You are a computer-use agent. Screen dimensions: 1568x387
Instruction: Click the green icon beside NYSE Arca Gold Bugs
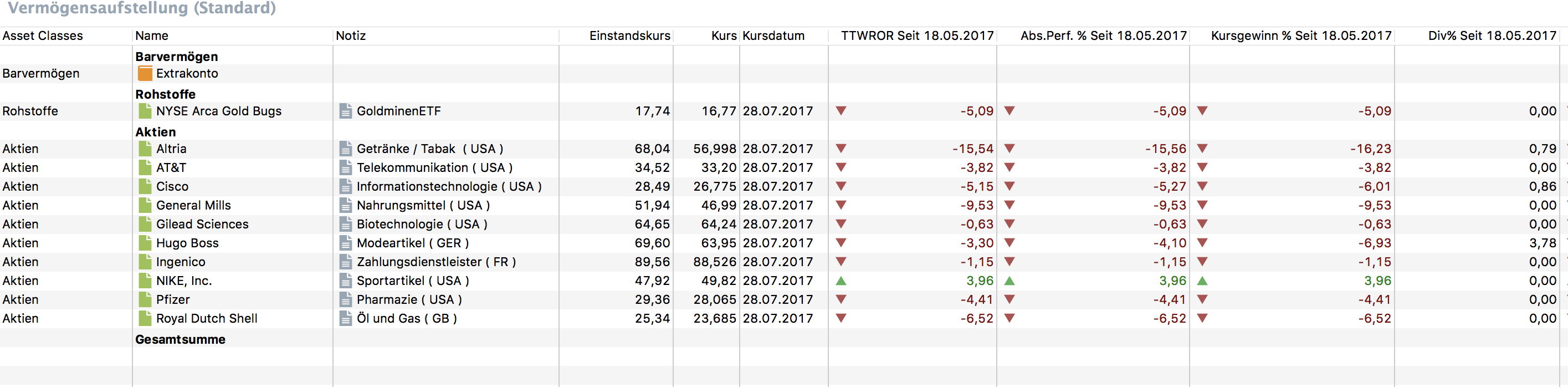coord(145,111)
